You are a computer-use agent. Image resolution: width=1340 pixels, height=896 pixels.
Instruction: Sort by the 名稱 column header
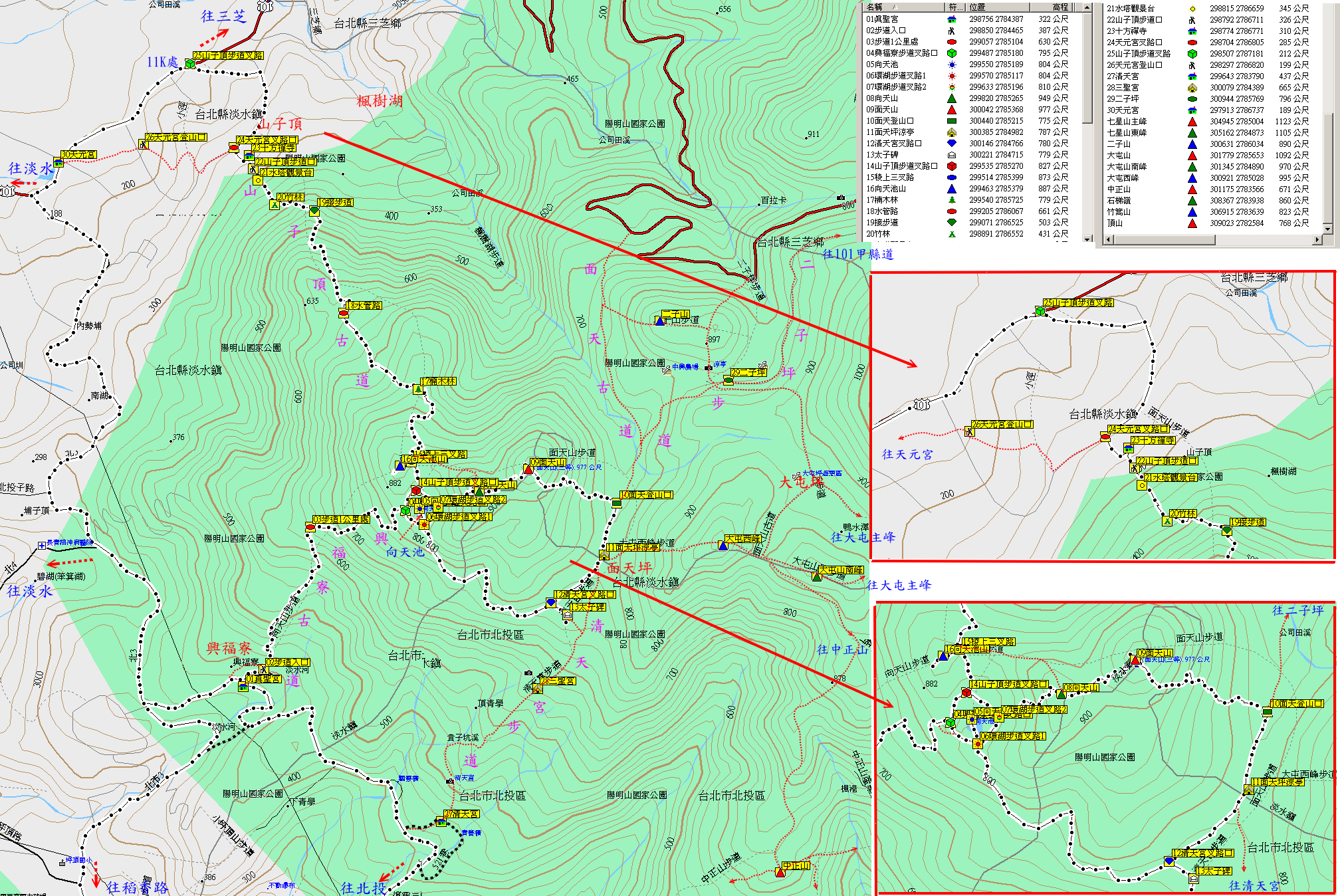(903, 7)
